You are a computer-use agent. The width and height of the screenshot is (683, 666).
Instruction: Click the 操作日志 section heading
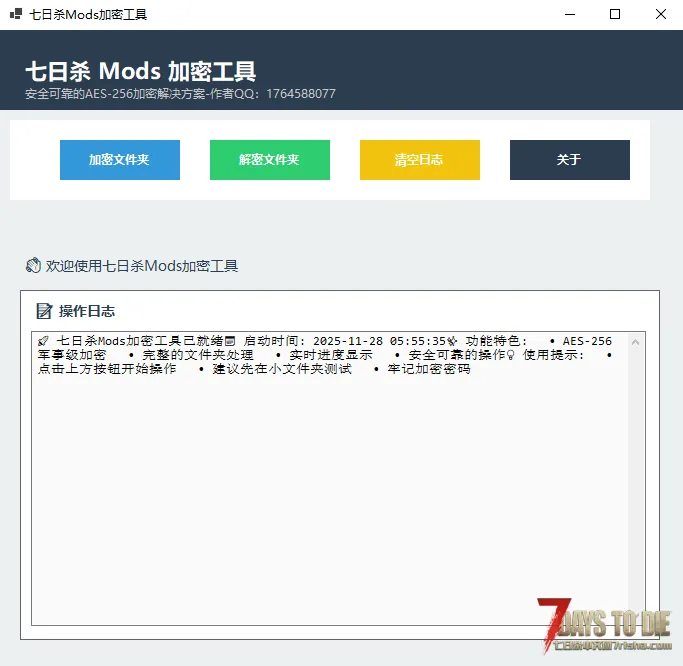click(x=87, y=311)
